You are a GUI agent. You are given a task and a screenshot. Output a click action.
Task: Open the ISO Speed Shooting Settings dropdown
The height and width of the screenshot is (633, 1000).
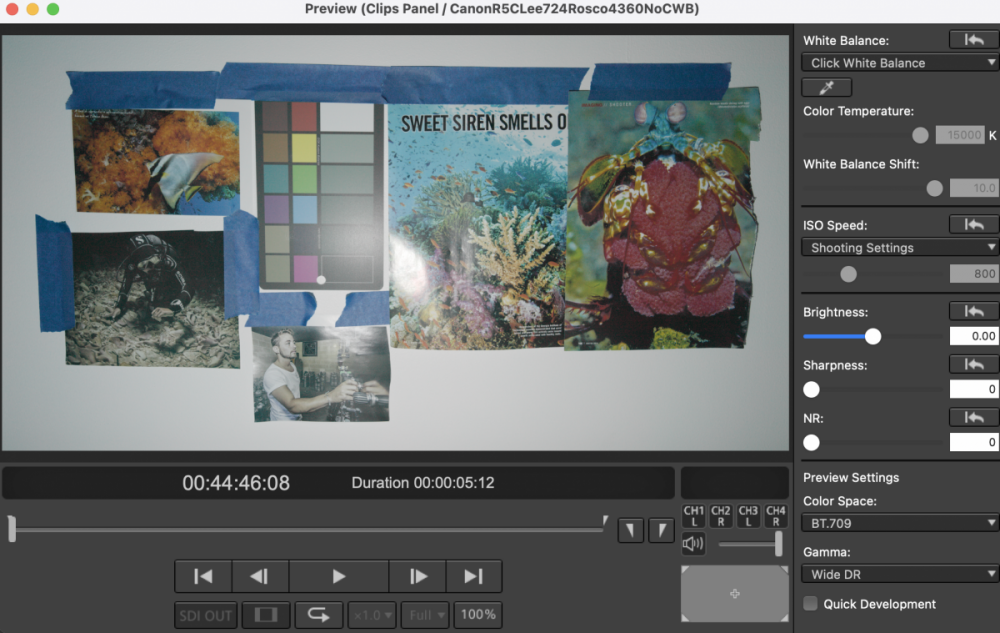[x=900, y=247]
